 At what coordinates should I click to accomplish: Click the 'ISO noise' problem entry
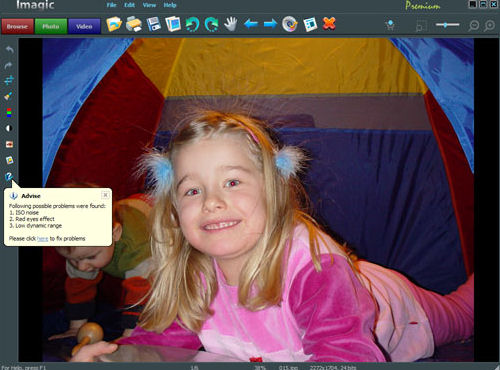tap(24, 212)
